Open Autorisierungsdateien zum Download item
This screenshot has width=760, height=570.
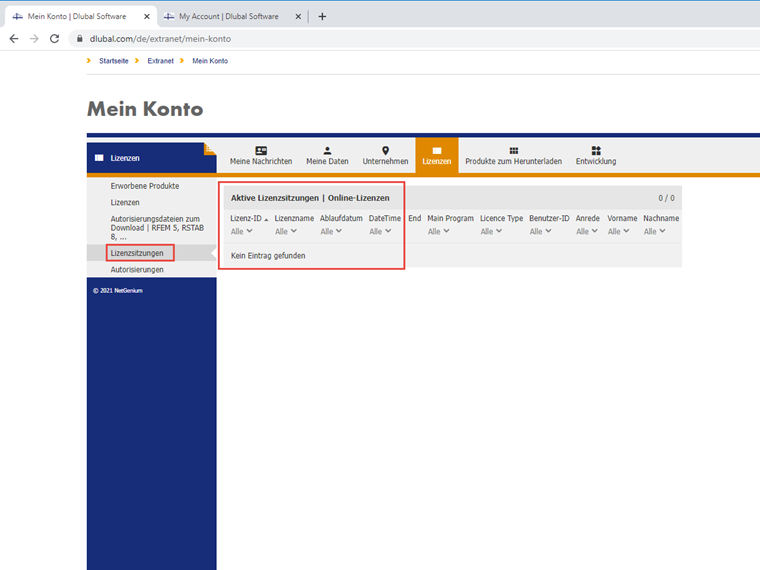point(157,228)
